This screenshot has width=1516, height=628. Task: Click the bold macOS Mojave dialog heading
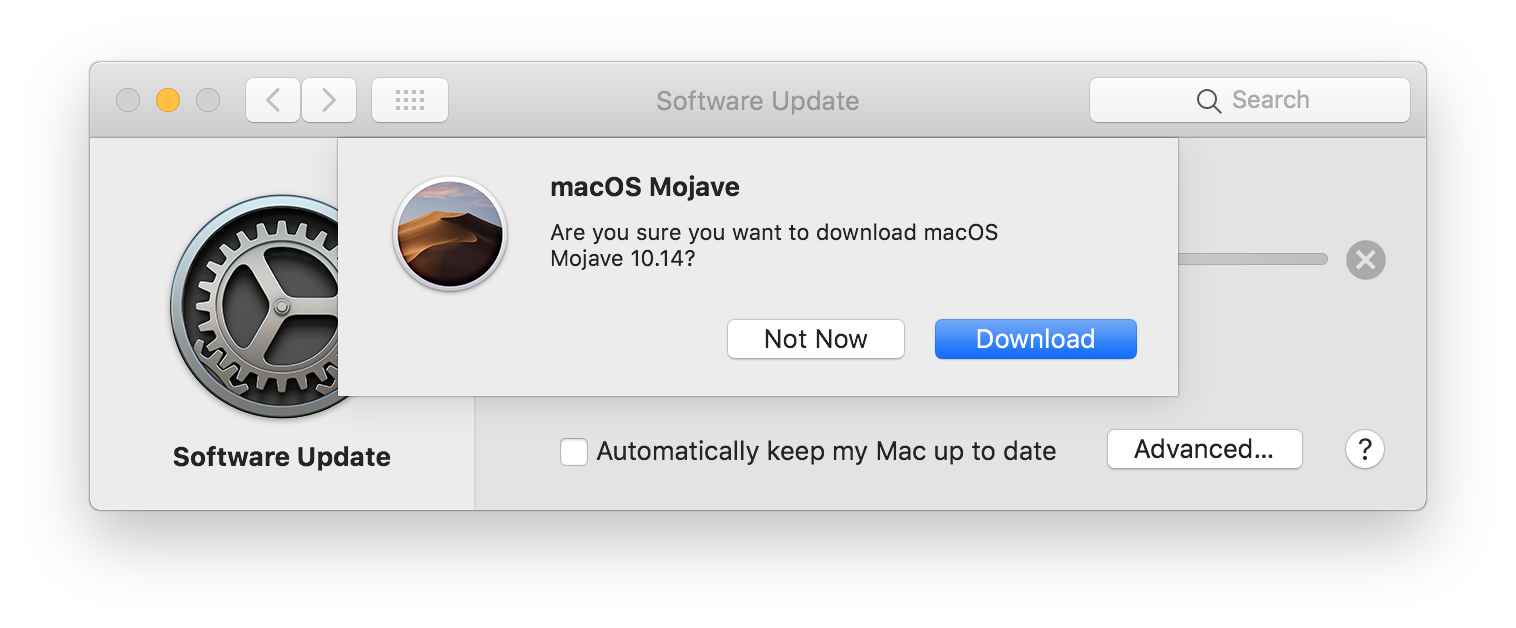(645, 187)
